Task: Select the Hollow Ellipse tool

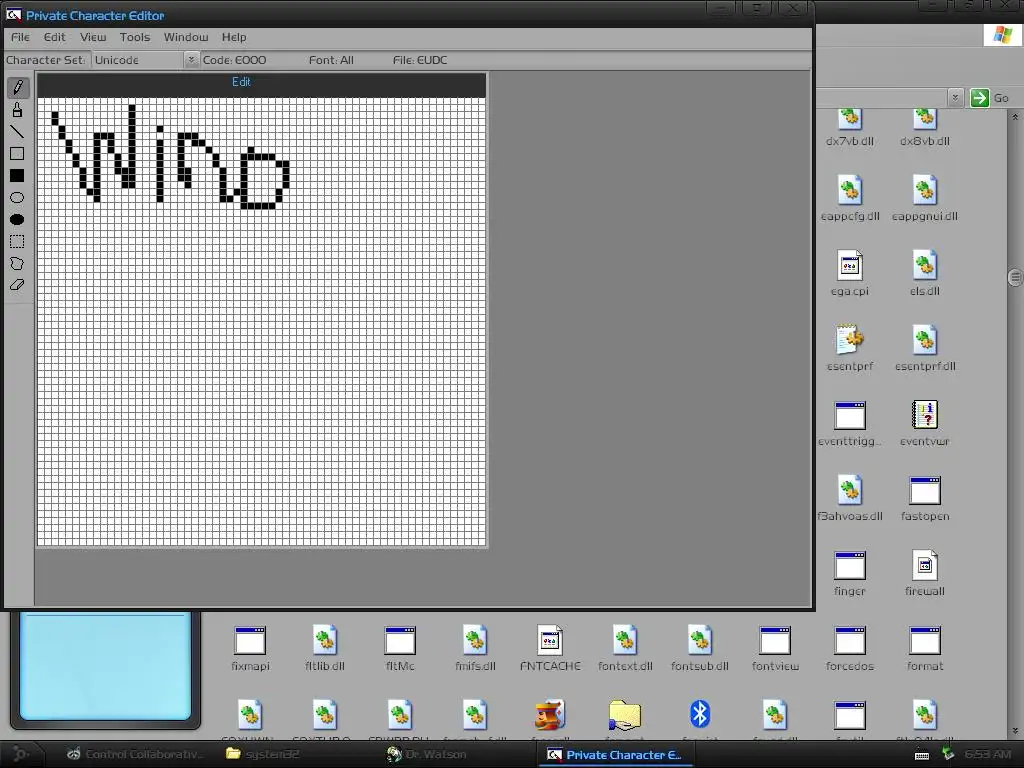Action: click(18, 197)
